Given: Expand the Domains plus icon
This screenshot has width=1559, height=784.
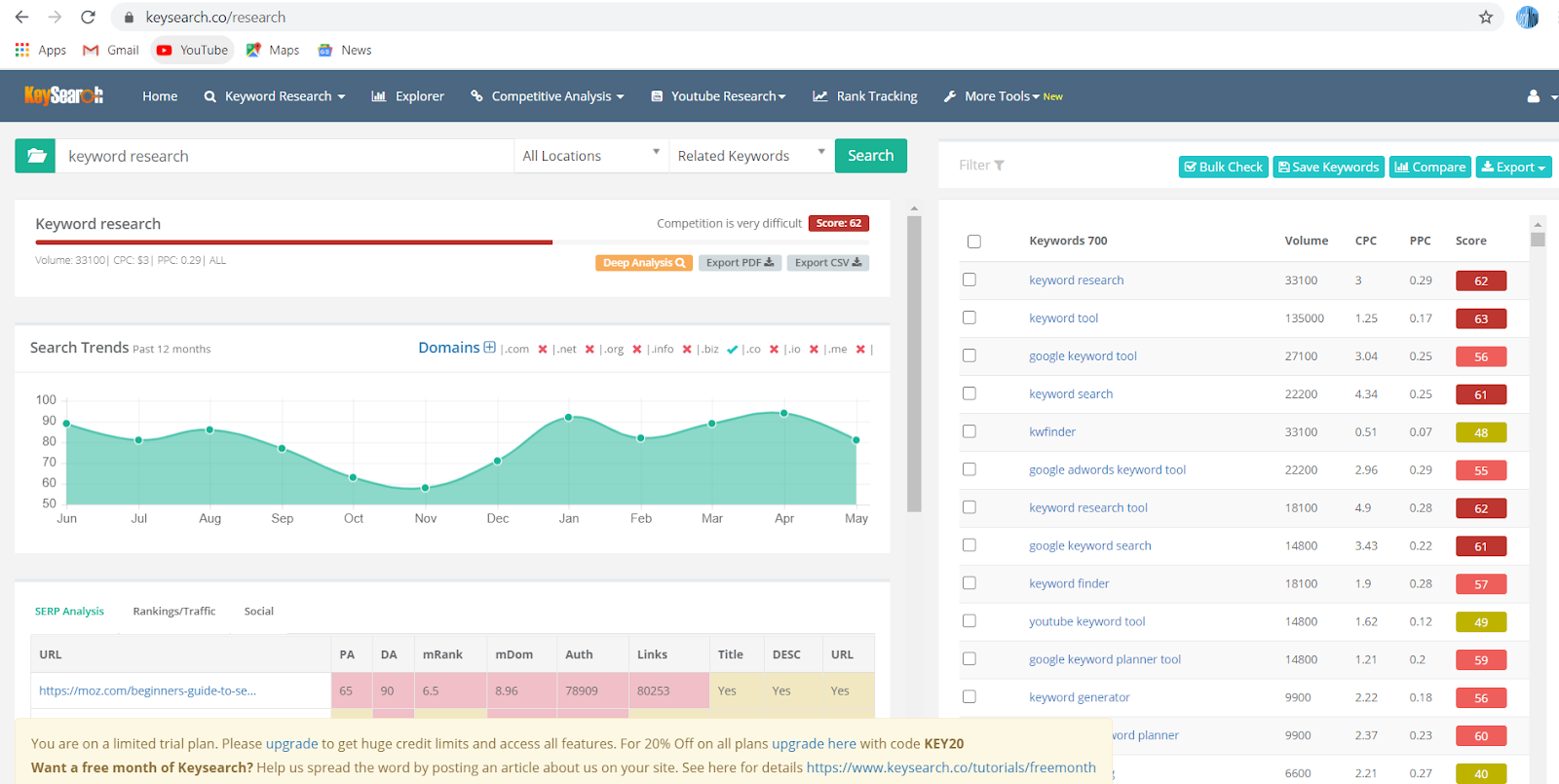Looking at the screenshot, I should pyautogui.click(x=490, y=348).
